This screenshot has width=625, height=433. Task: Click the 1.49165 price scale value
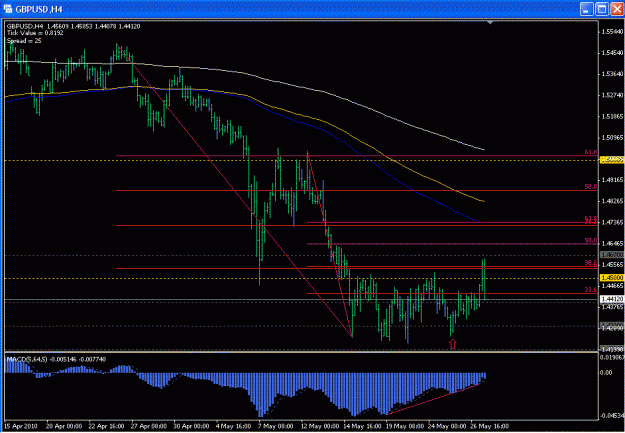click(613, 180)
